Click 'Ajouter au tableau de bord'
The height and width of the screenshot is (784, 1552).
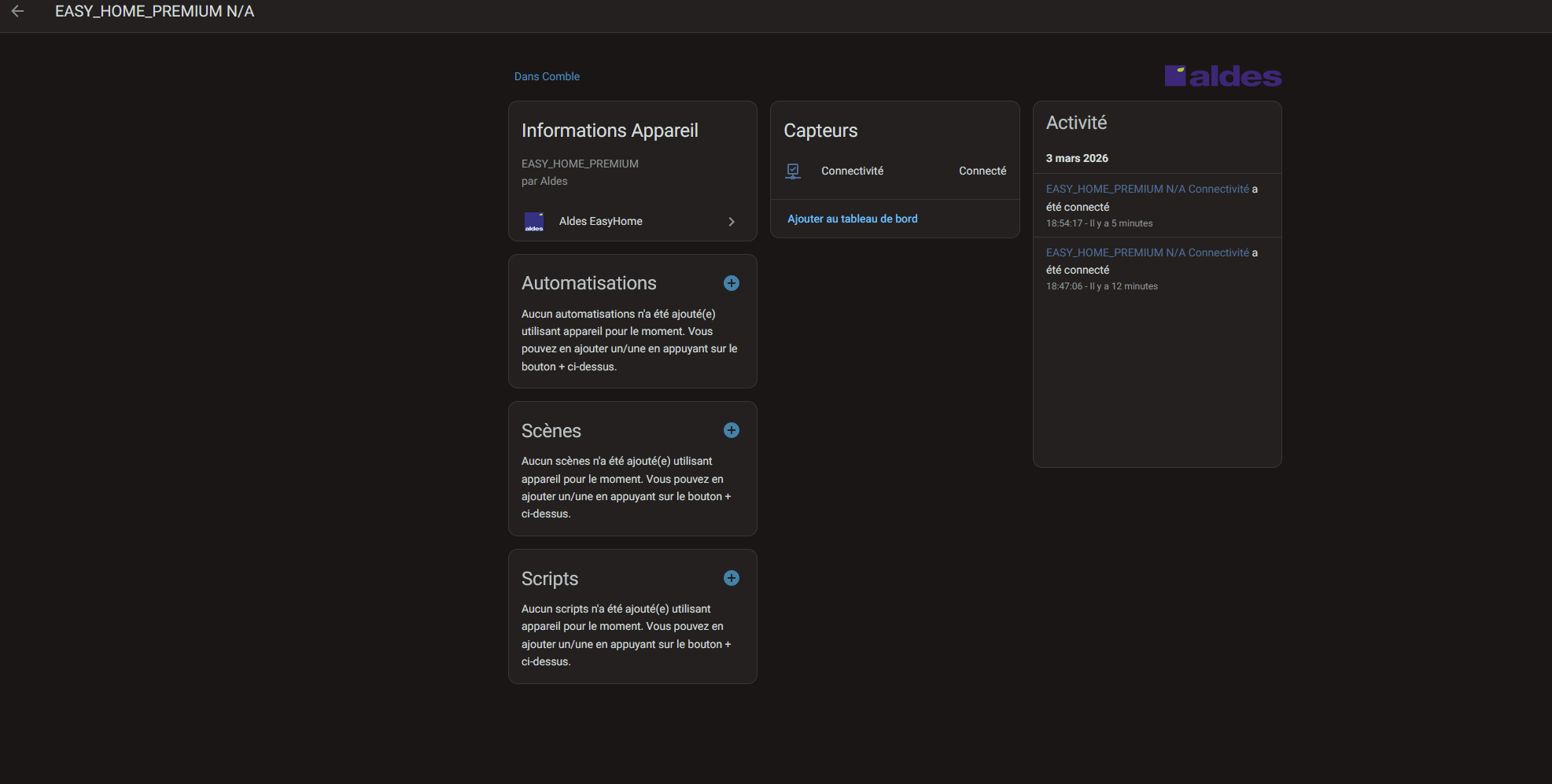click(852, 219)
